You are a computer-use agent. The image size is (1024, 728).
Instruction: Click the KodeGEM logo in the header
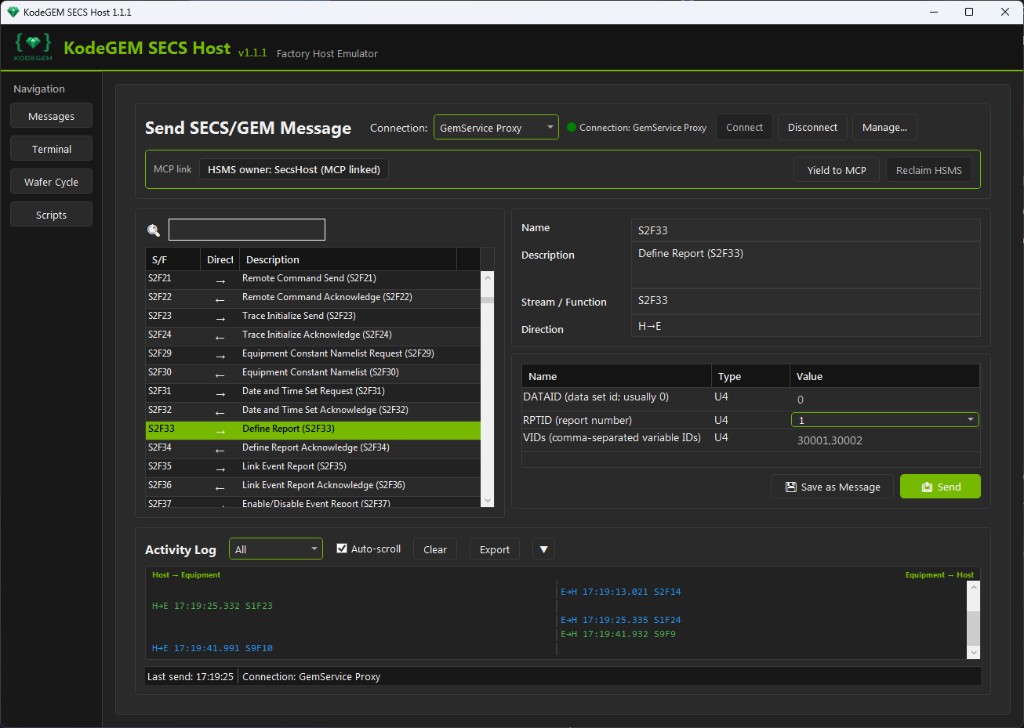tap(33, 47)
